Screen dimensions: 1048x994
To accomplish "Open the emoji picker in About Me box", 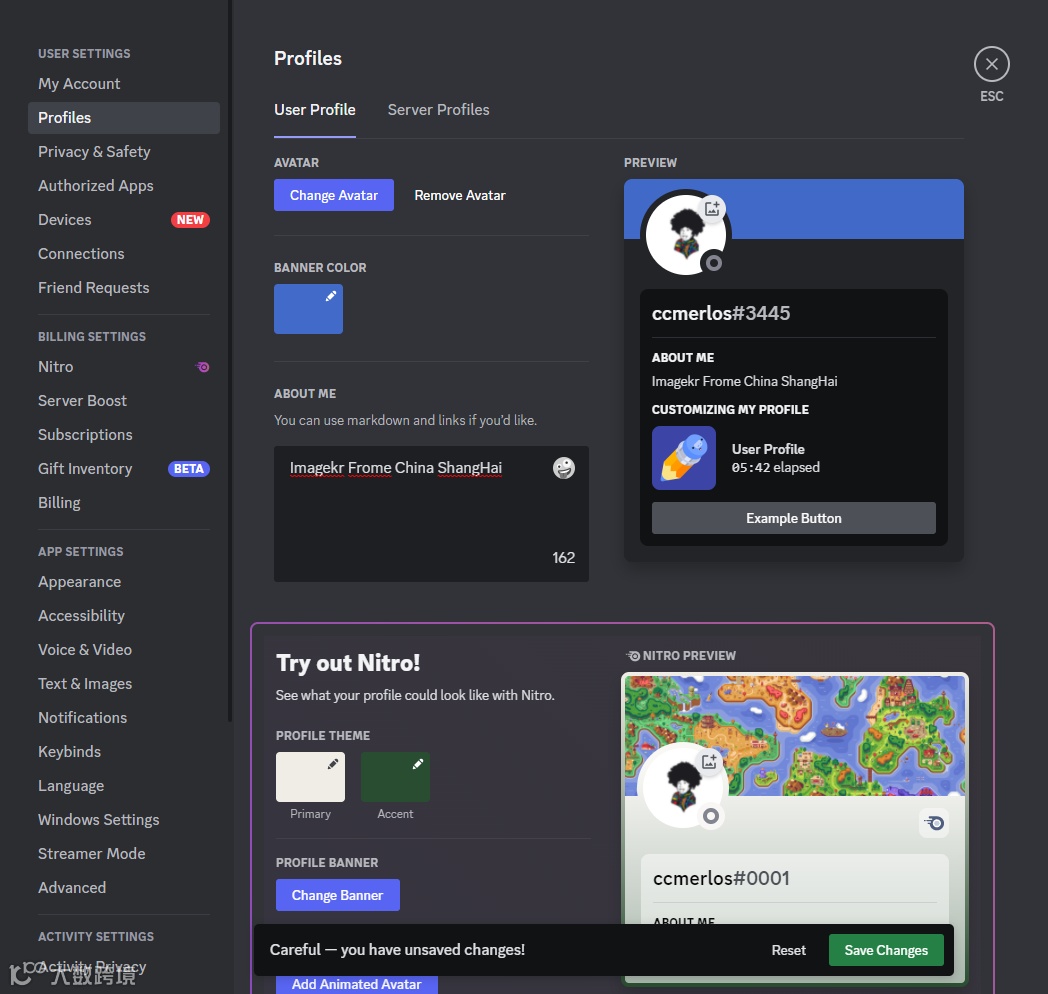I will coord(563,468).
